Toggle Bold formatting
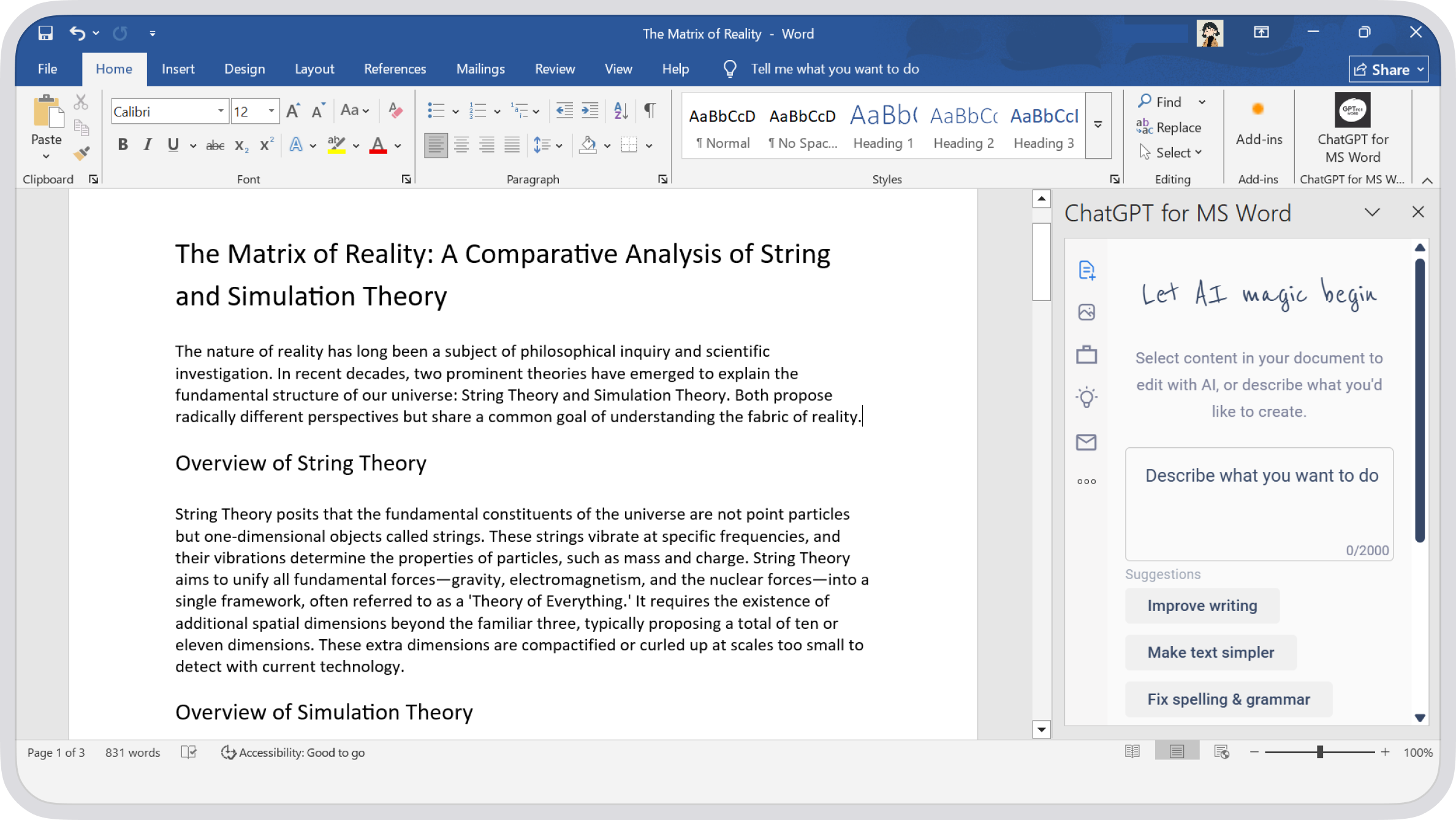 coord(123,145)
